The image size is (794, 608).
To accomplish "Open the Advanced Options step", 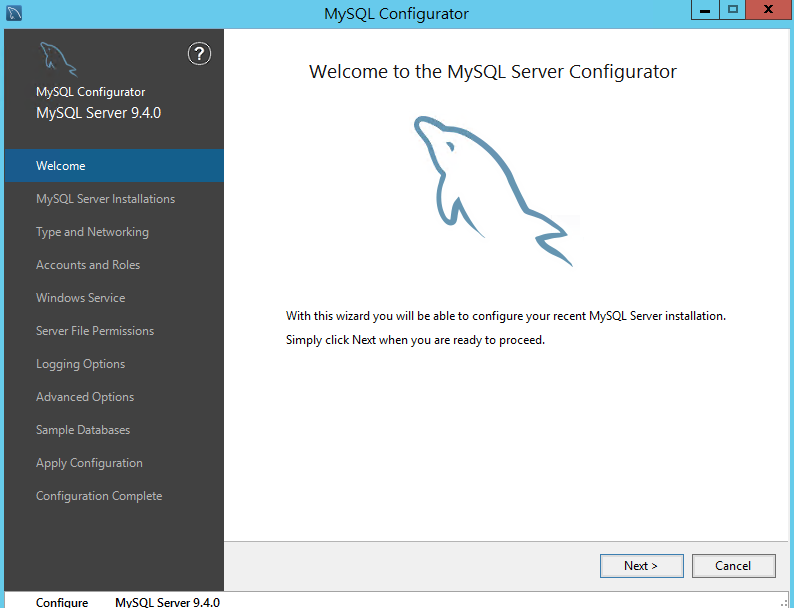I will point(85,397).
